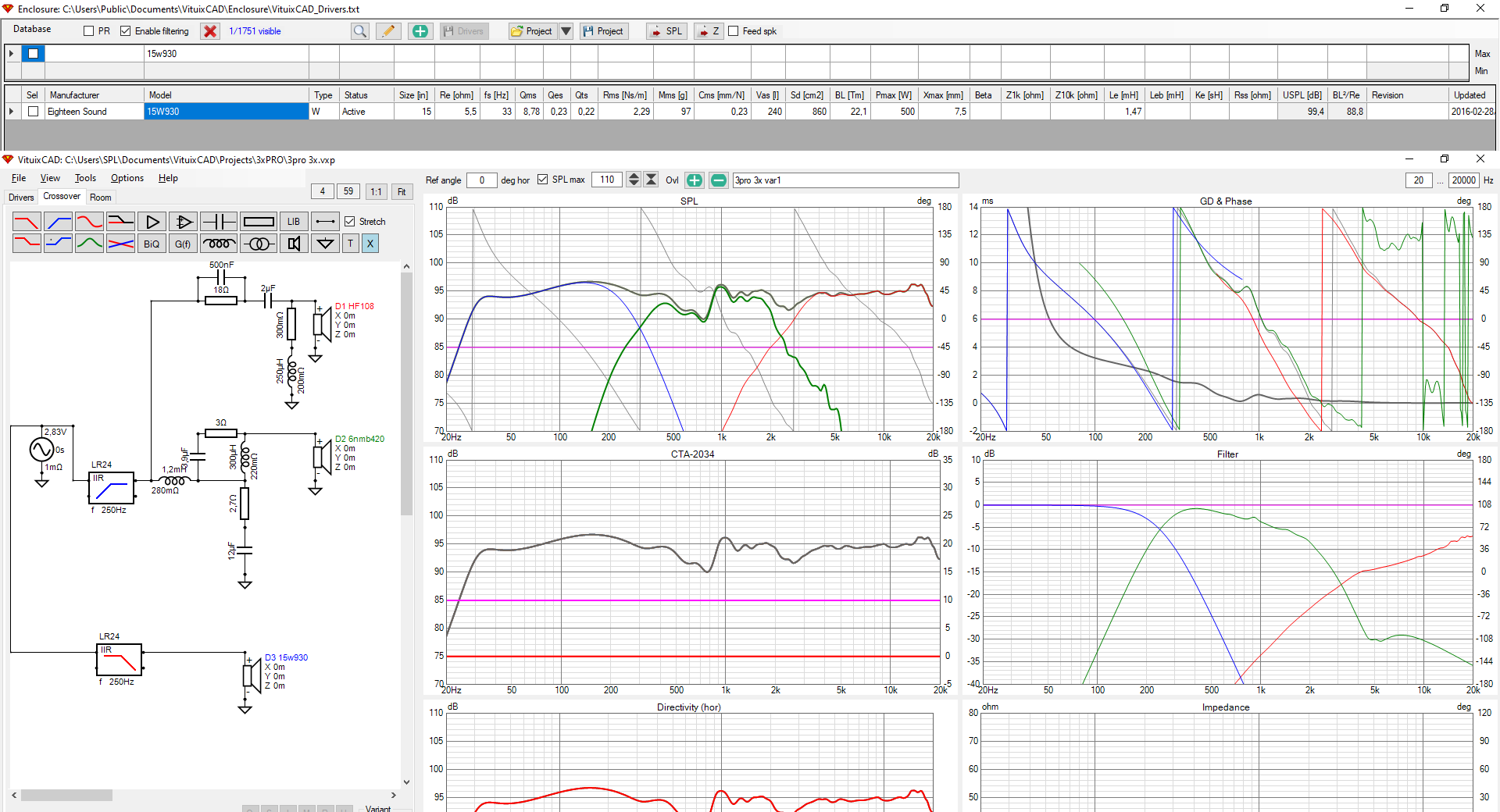Screen dimensions: 1500x812
Task: Select the blue high-pass filter tool
Action: pos(58,222)
